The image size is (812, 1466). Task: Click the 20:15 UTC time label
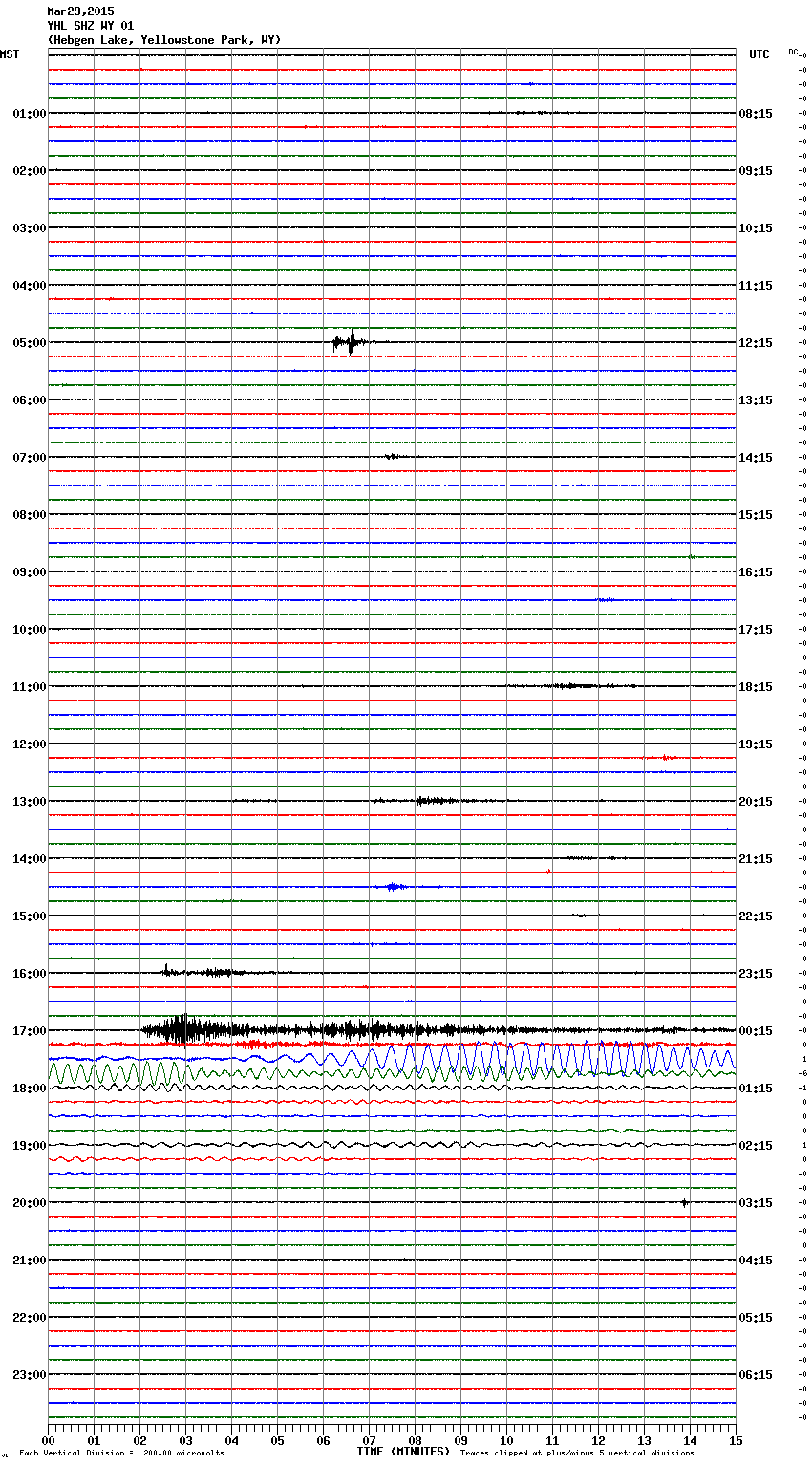(756, 802)
